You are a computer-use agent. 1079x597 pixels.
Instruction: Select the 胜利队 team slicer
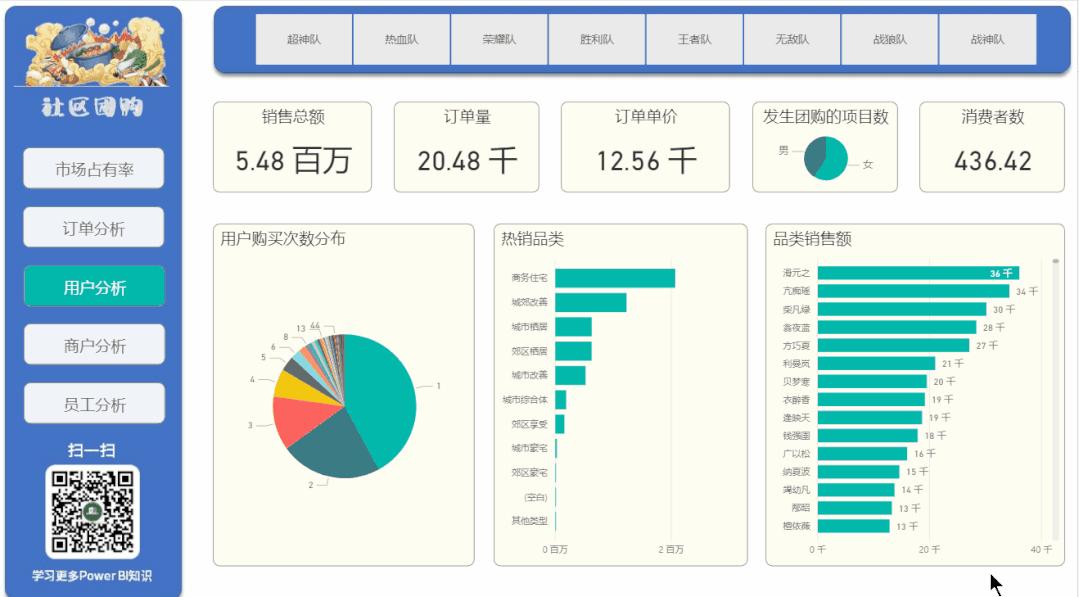(595, 39)
